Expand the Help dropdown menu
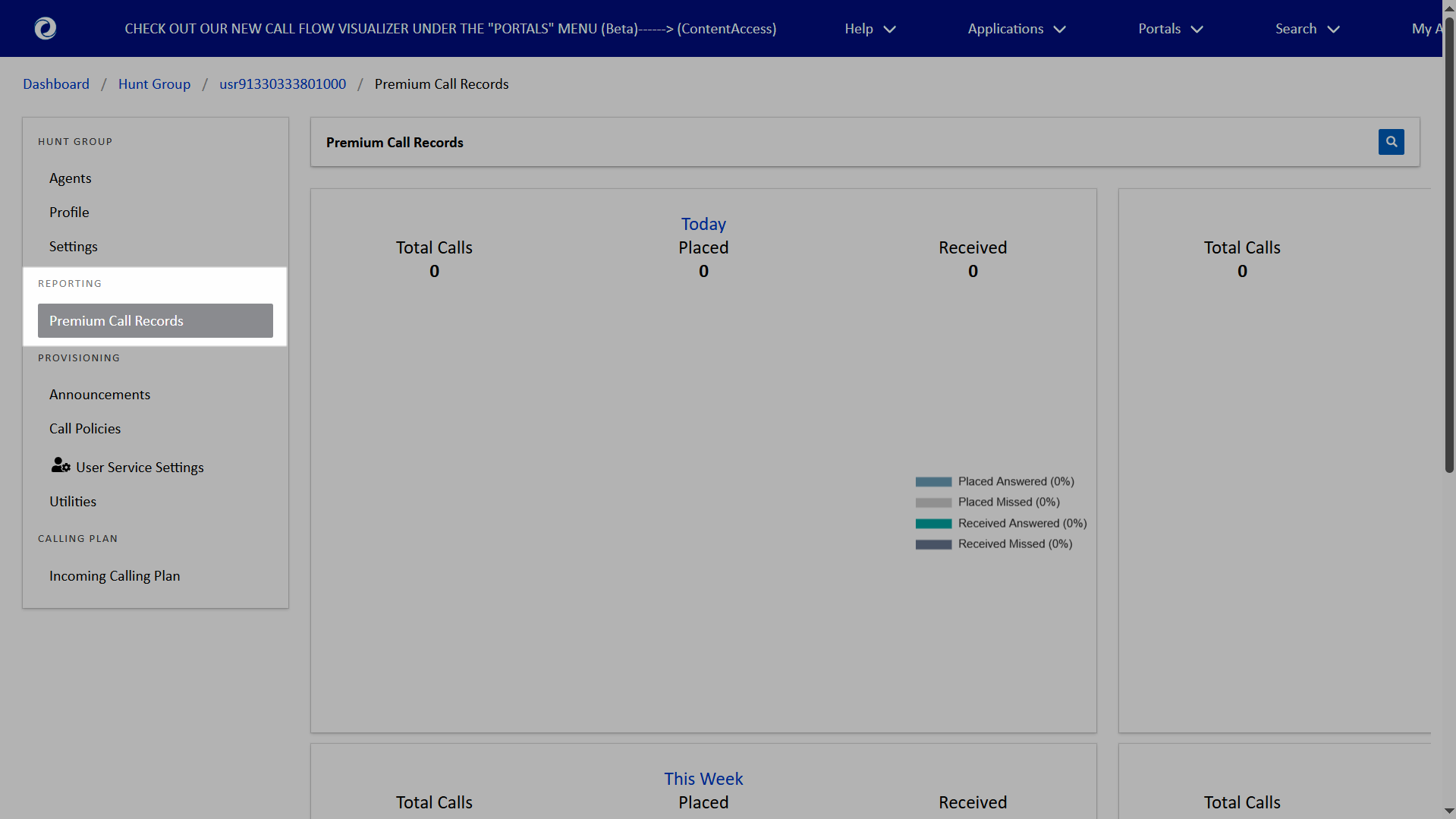This screenshot has height=819, width=1456. [870, 29]
